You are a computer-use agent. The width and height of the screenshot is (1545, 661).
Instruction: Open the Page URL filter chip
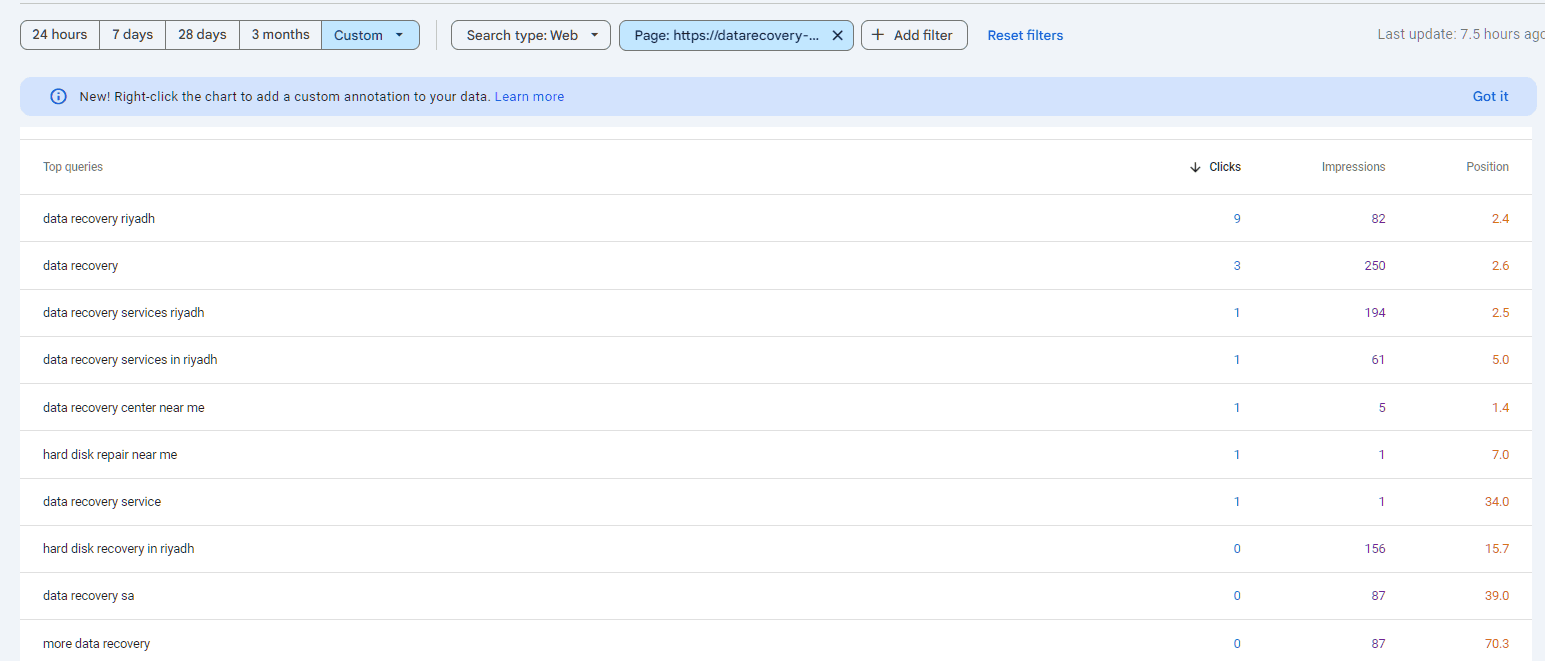(x=726, y=35)
